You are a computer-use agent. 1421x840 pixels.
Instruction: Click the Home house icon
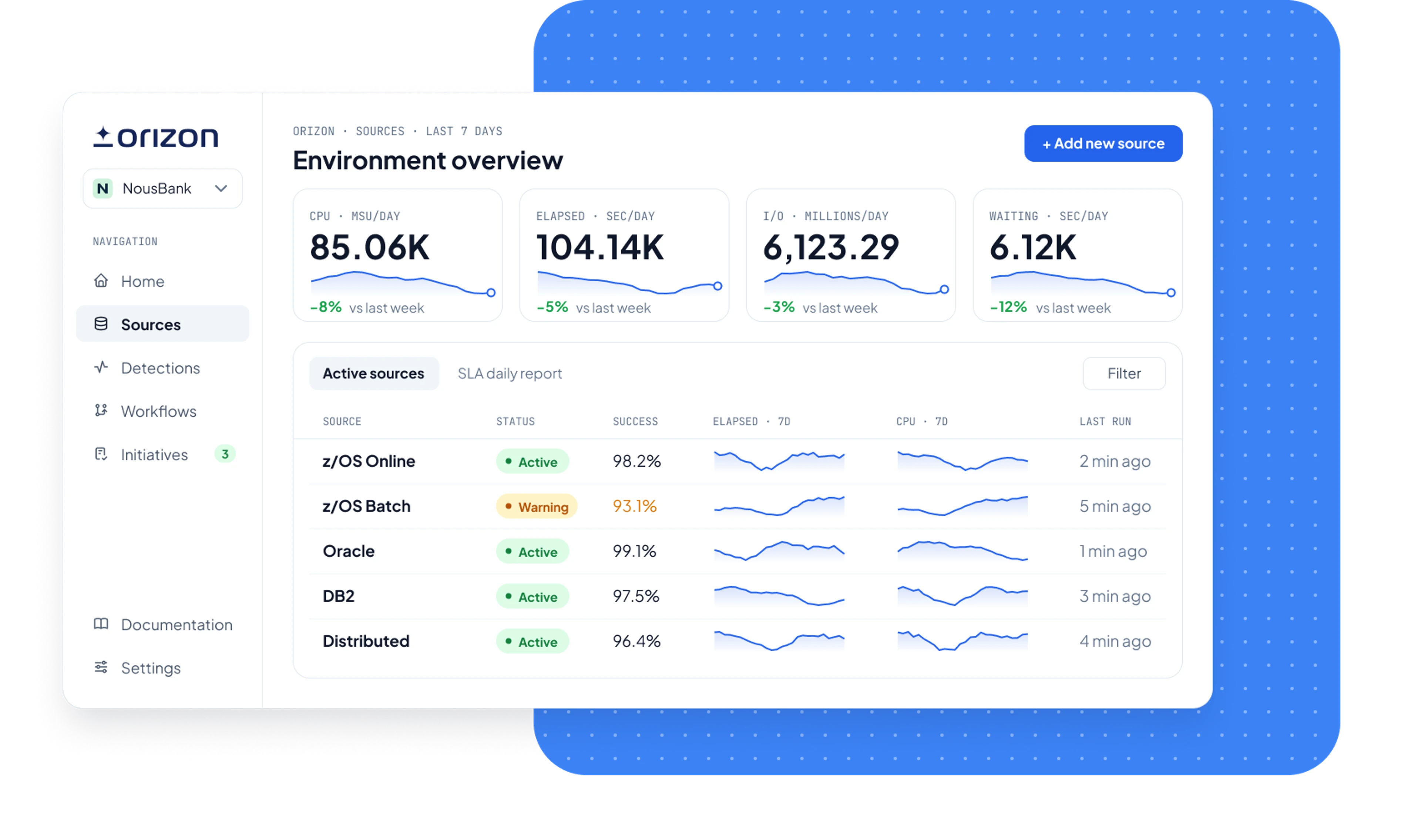pyautogui.click(x=101, y=281)
